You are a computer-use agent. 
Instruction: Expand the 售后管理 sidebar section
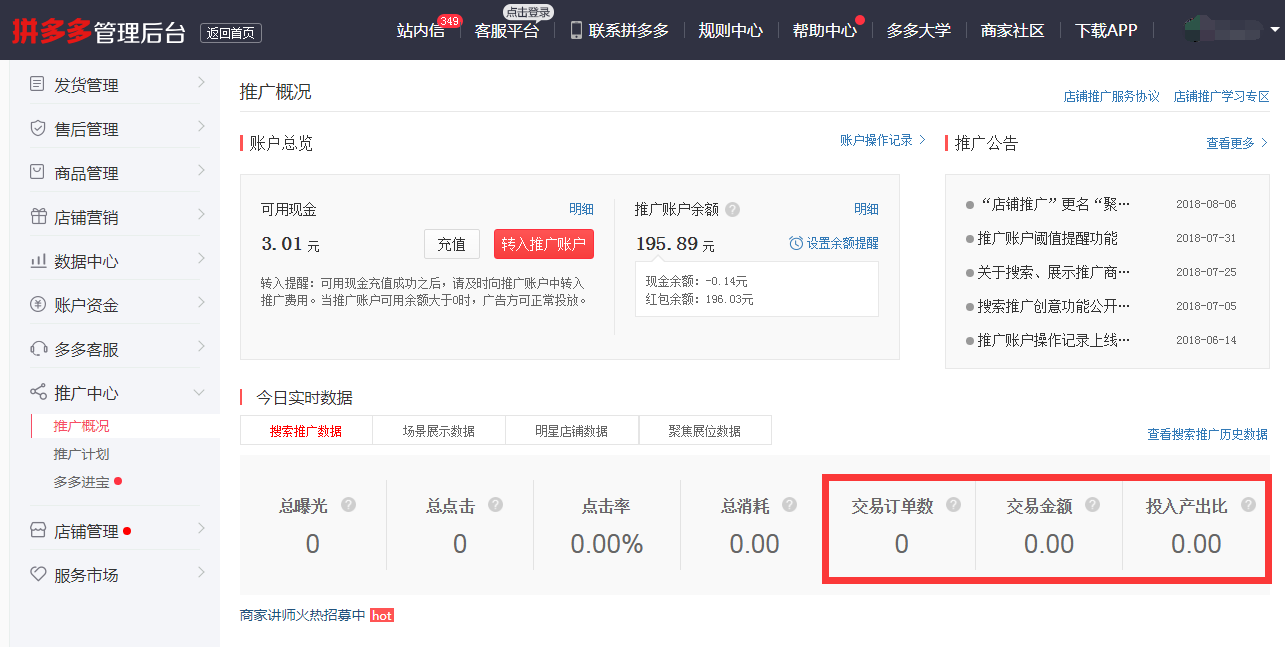tap(200, 126)
